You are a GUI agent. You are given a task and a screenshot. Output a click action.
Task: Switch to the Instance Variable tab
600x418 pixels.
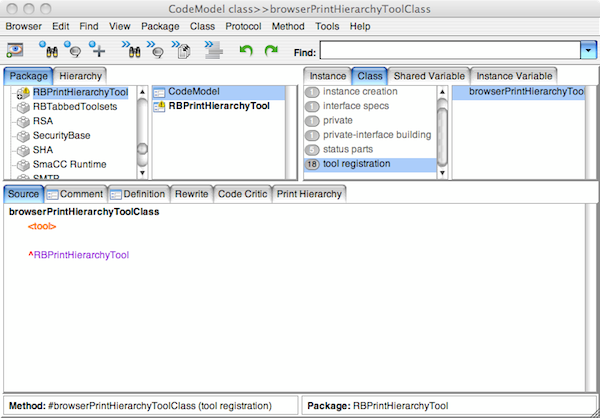click(514, 76)
